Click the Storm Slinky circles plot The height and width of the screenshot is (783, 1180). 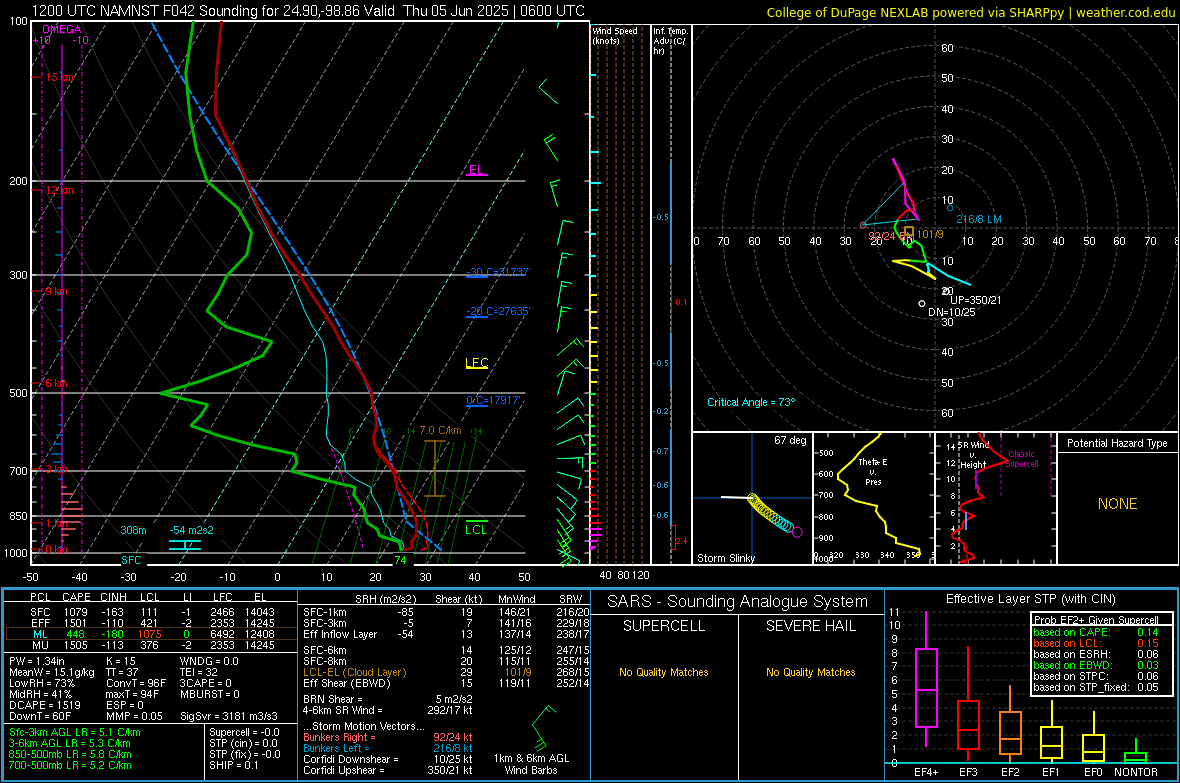(x=775, y=515)
